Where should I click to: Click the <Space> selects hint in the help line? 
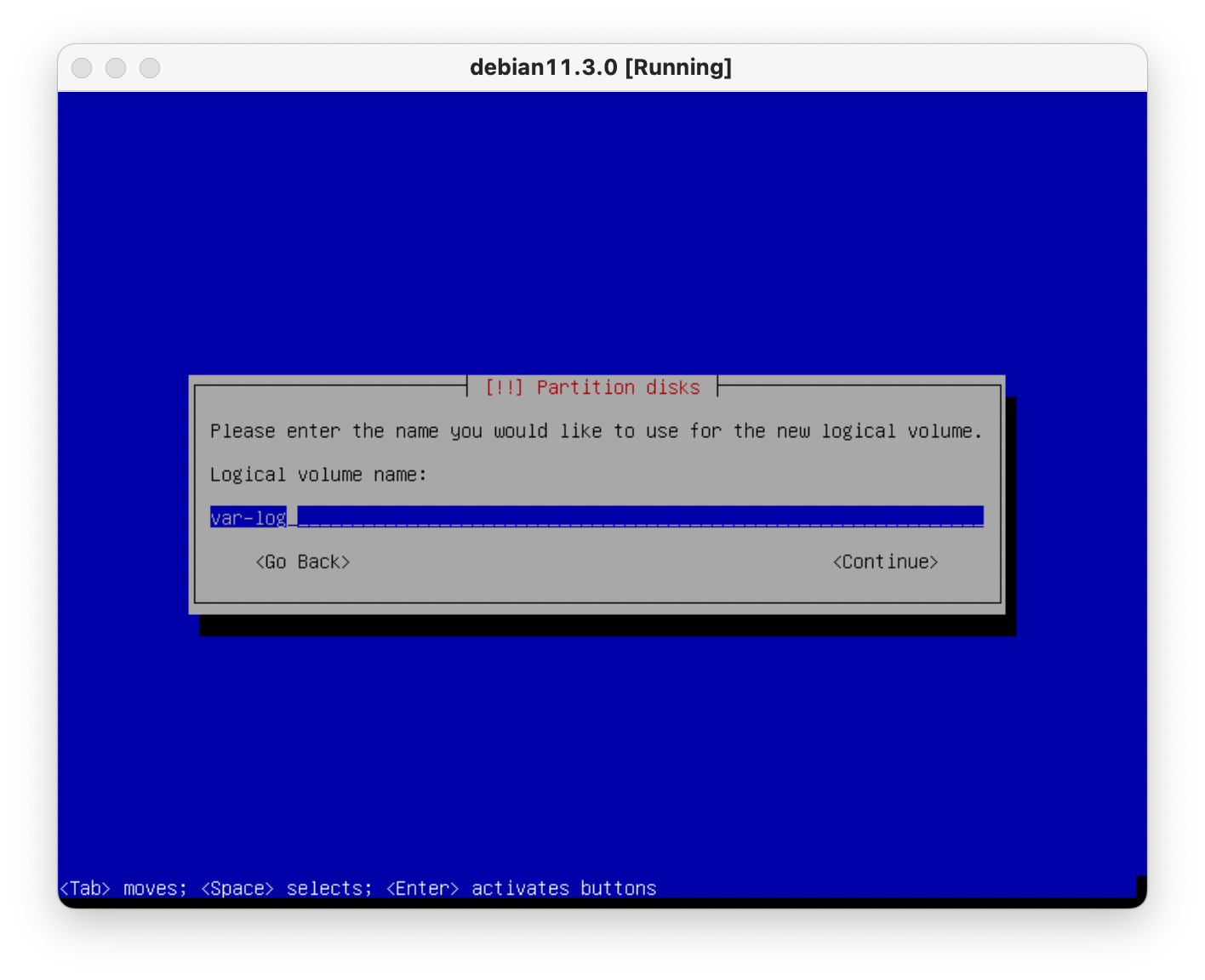click(287, 888)
